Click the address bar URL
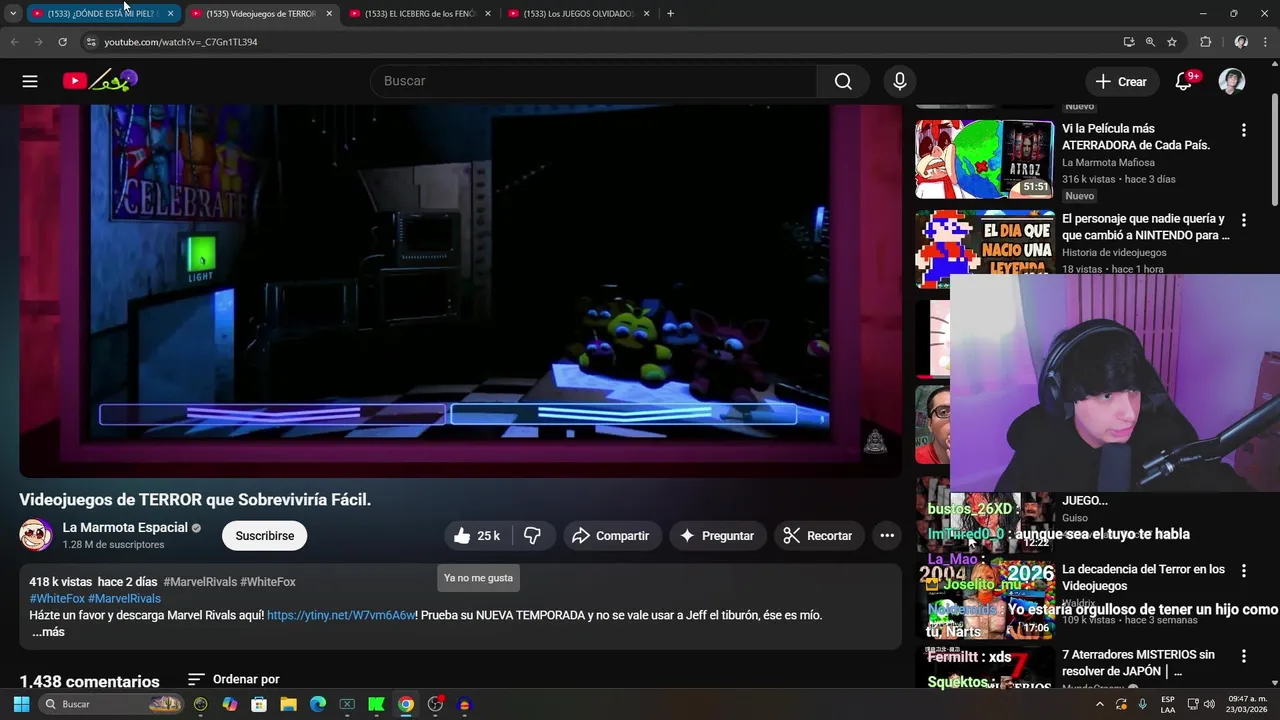This screenshot has height=720, width=1280. point(181,42)
